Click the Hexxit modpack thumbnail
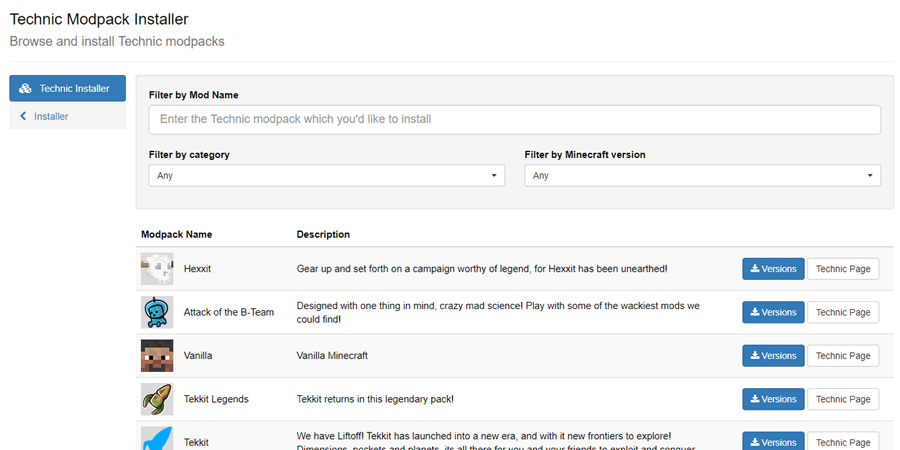This screenshot has width=900, height=450. [157, 269]
